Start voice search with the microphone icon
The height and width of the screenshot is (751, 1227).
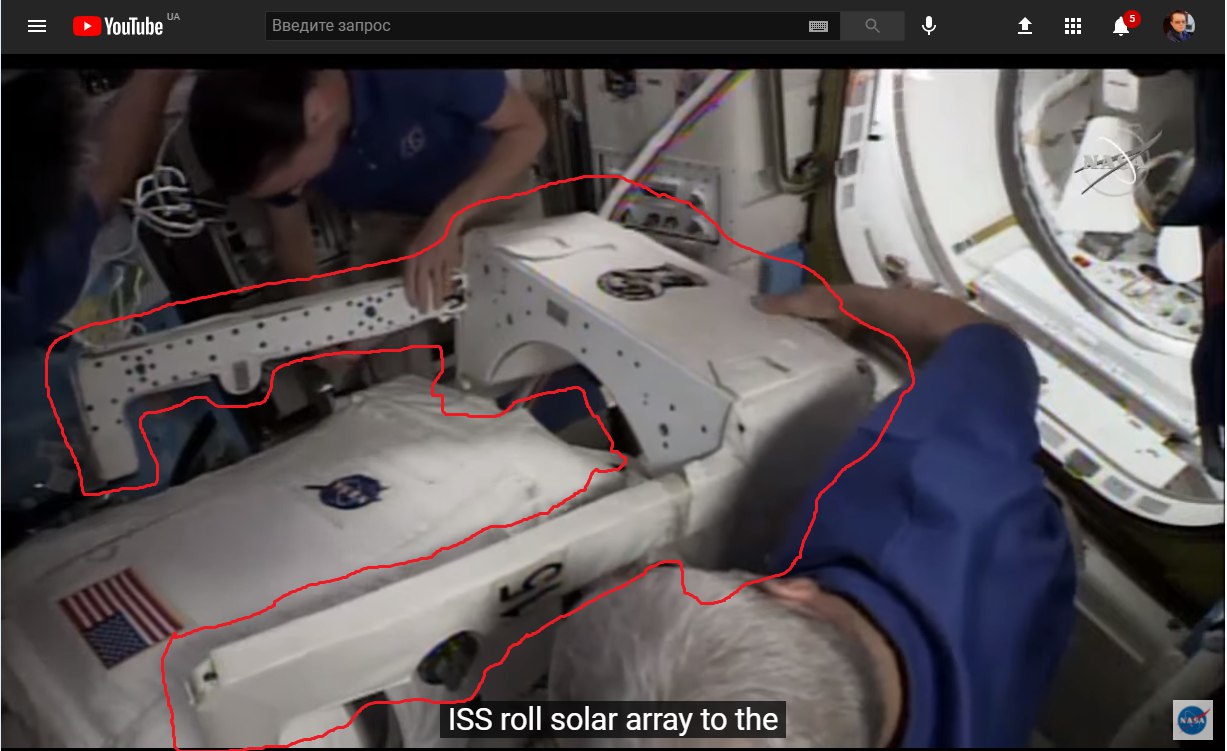(929, 26)
